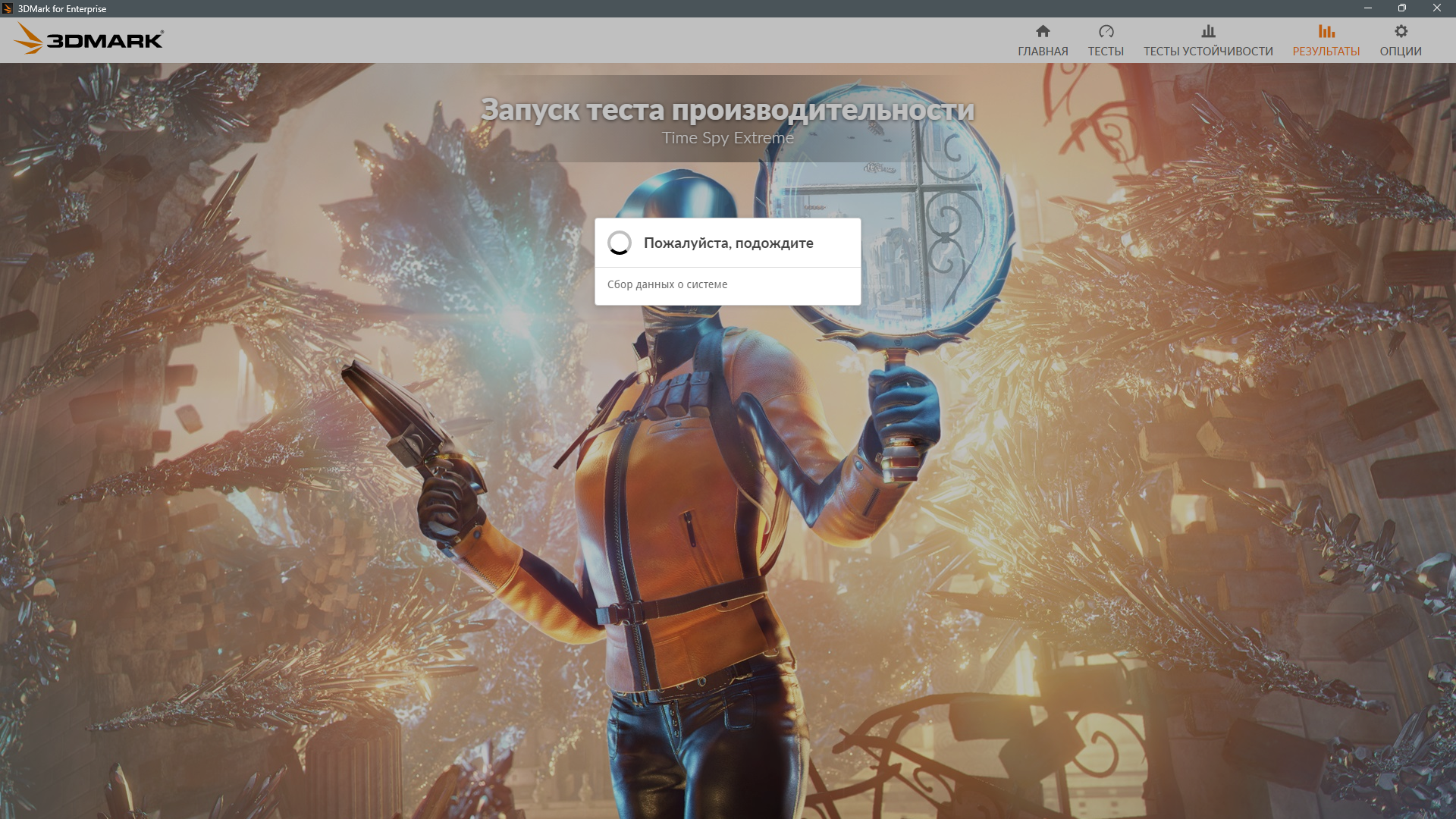Click the "Запуск теста производительности" heading
This screenshot has height=819, width=1456.
pyautogui.click(x=728, y=109)
